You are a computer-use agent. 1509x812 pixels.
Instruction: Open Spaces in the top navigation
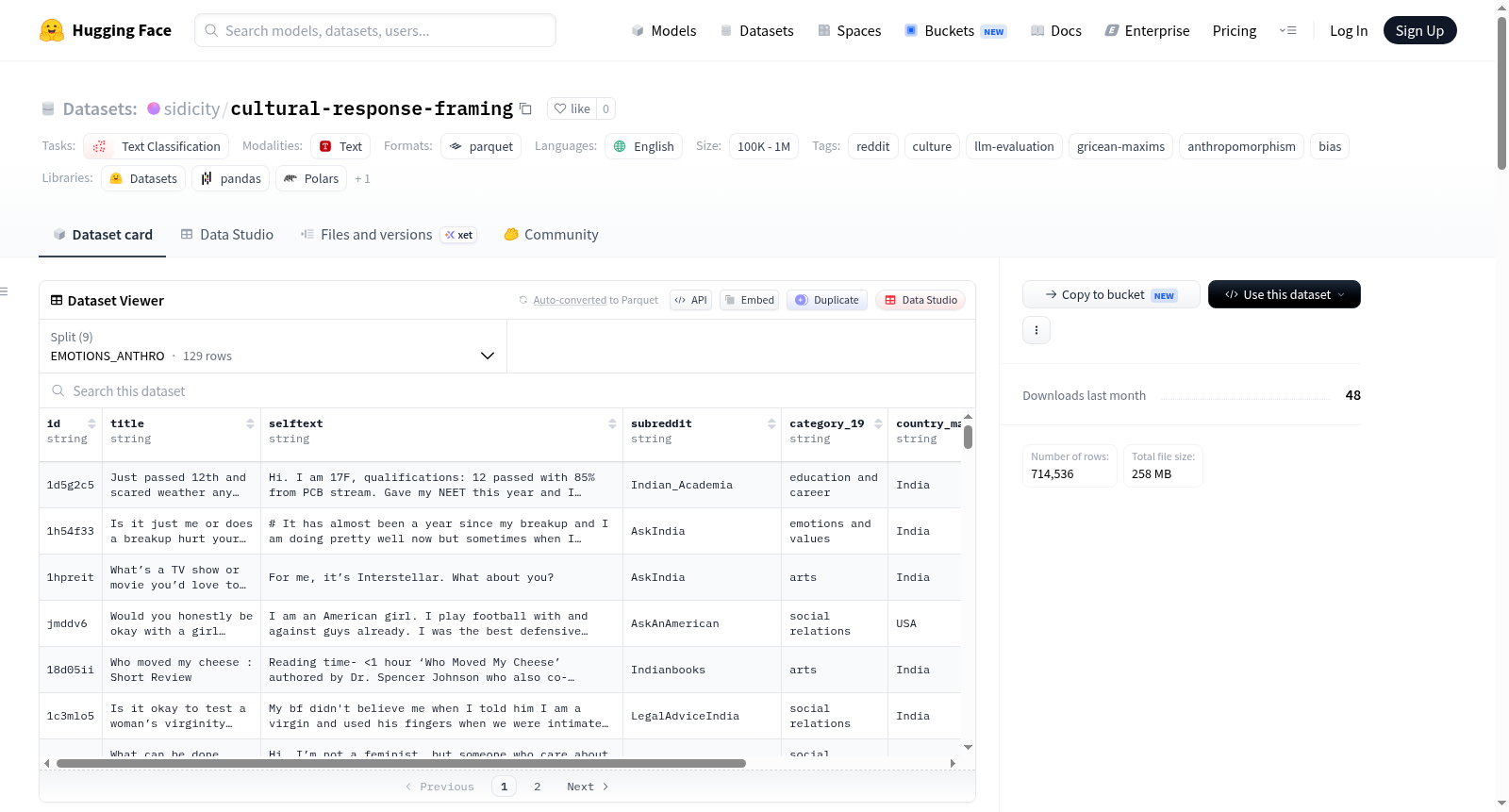(850, 30)
